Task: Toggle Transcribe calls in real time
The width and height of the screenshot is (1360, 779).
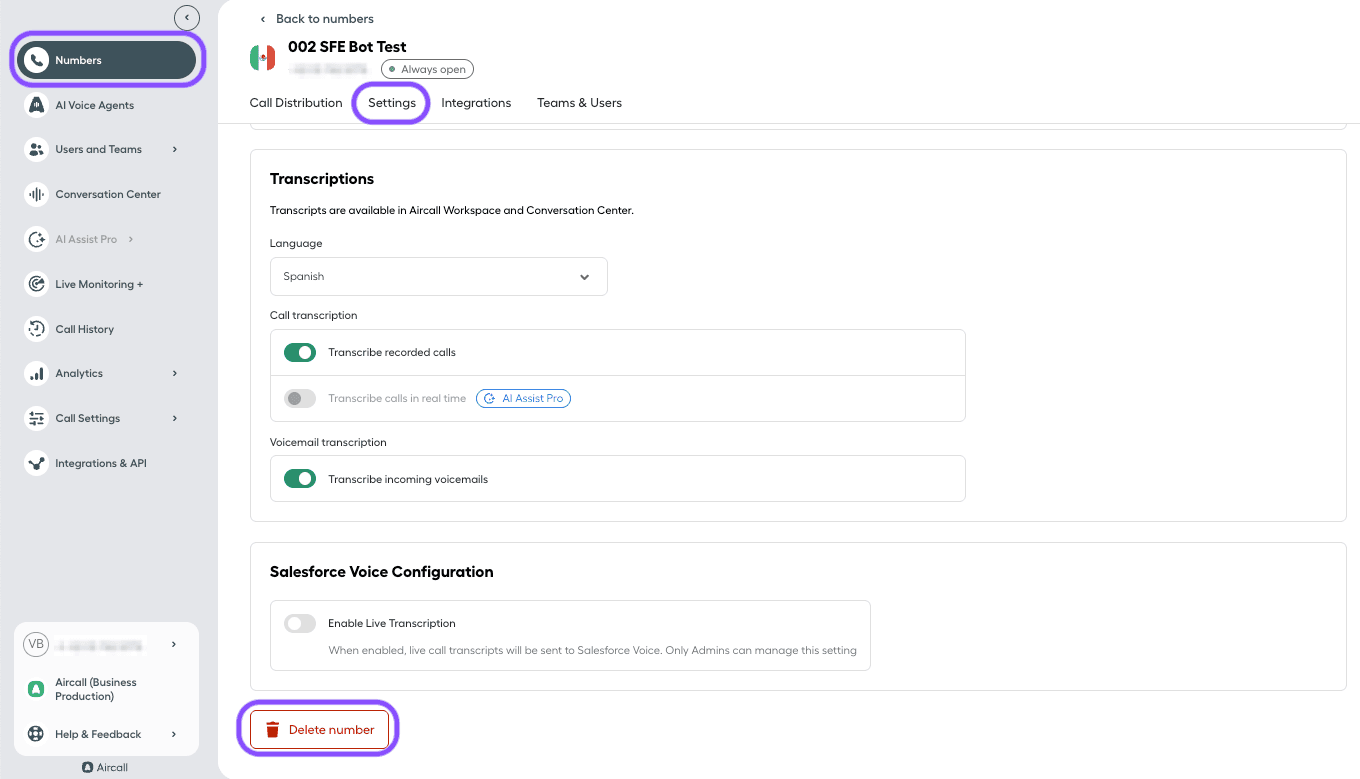Action: click(x=299, y=398)
